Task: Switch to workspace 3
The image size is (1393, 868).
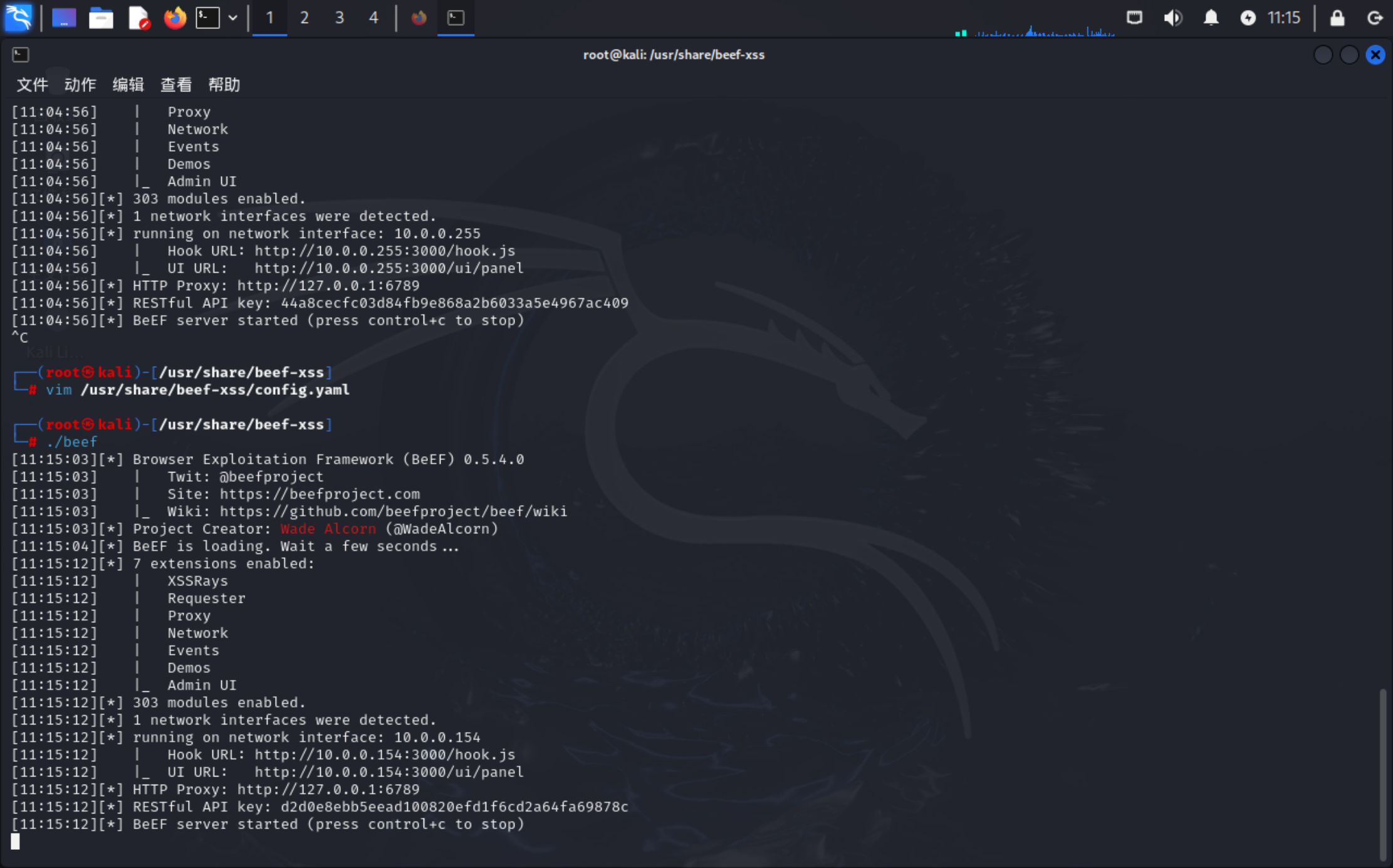Action: tap(339, 18)
